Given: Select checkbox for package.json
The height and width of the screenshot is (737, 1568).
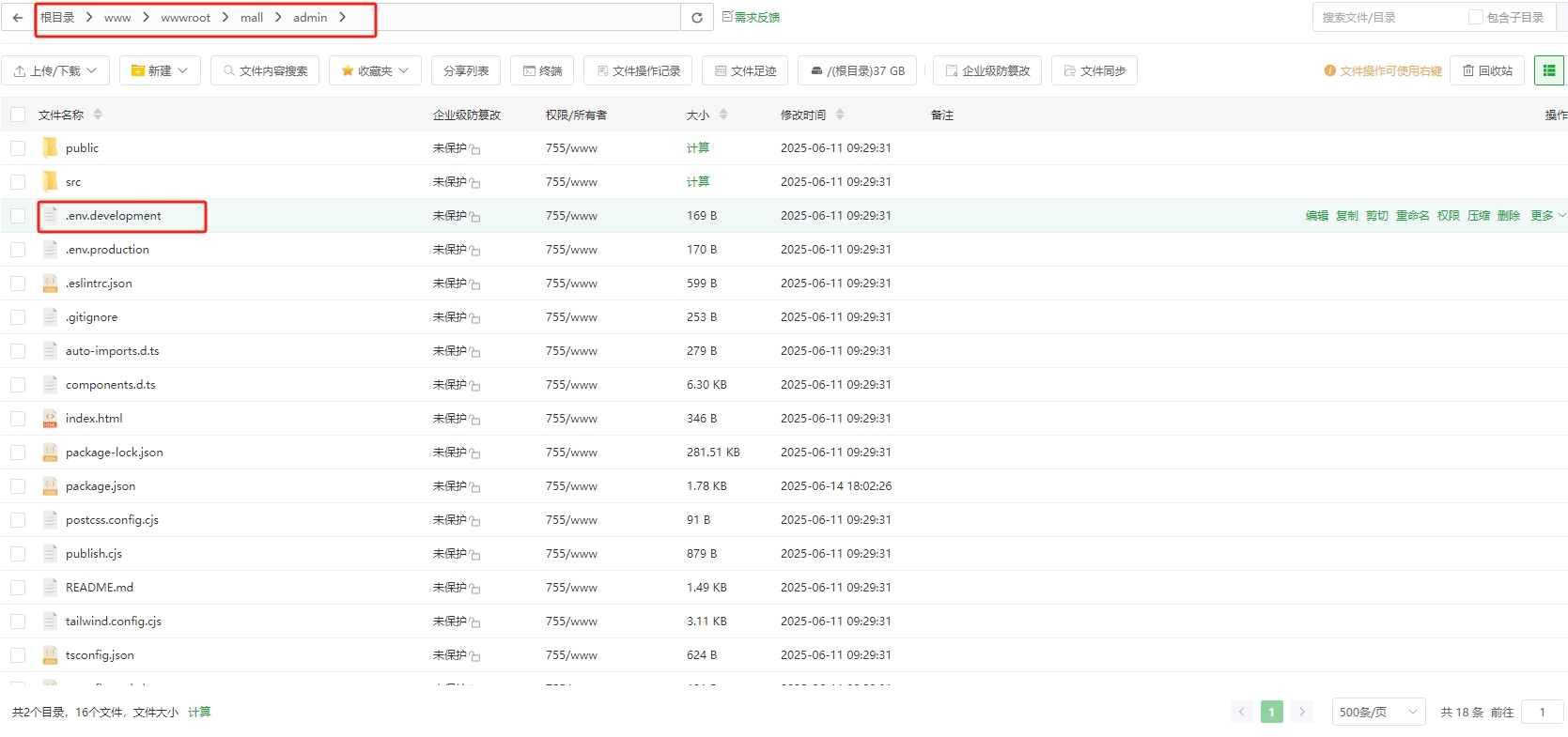Looking at the screenshot, I should click(x=18, y=486).
